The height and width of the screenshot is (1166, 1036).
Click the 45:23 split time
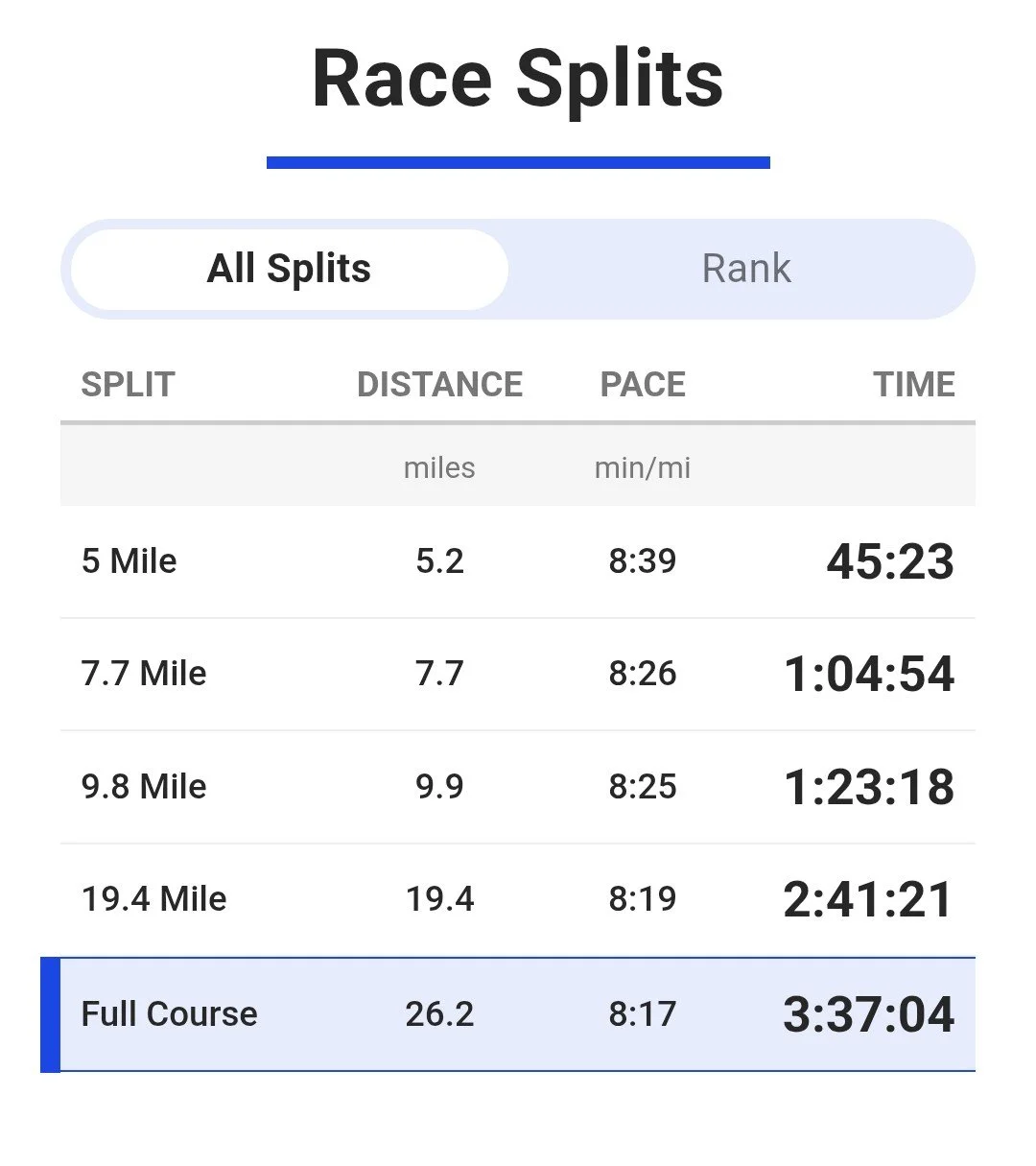(890, 561)
